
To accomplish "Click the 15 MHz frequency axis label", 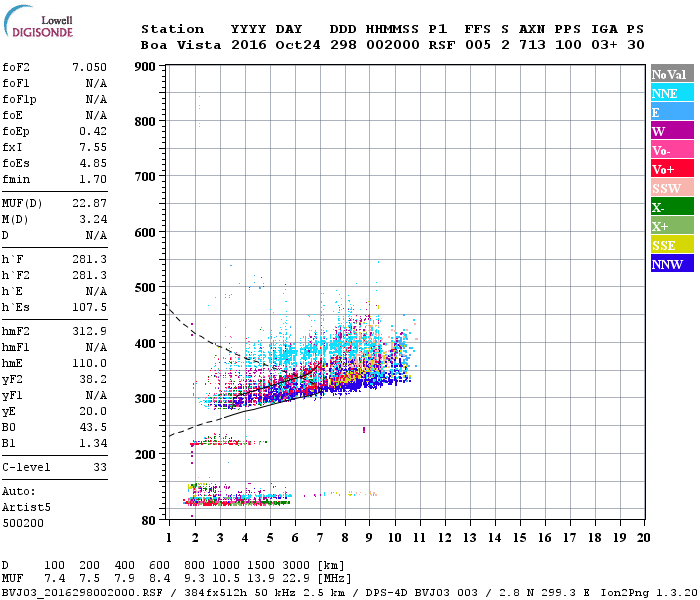I will click(519, 538).
